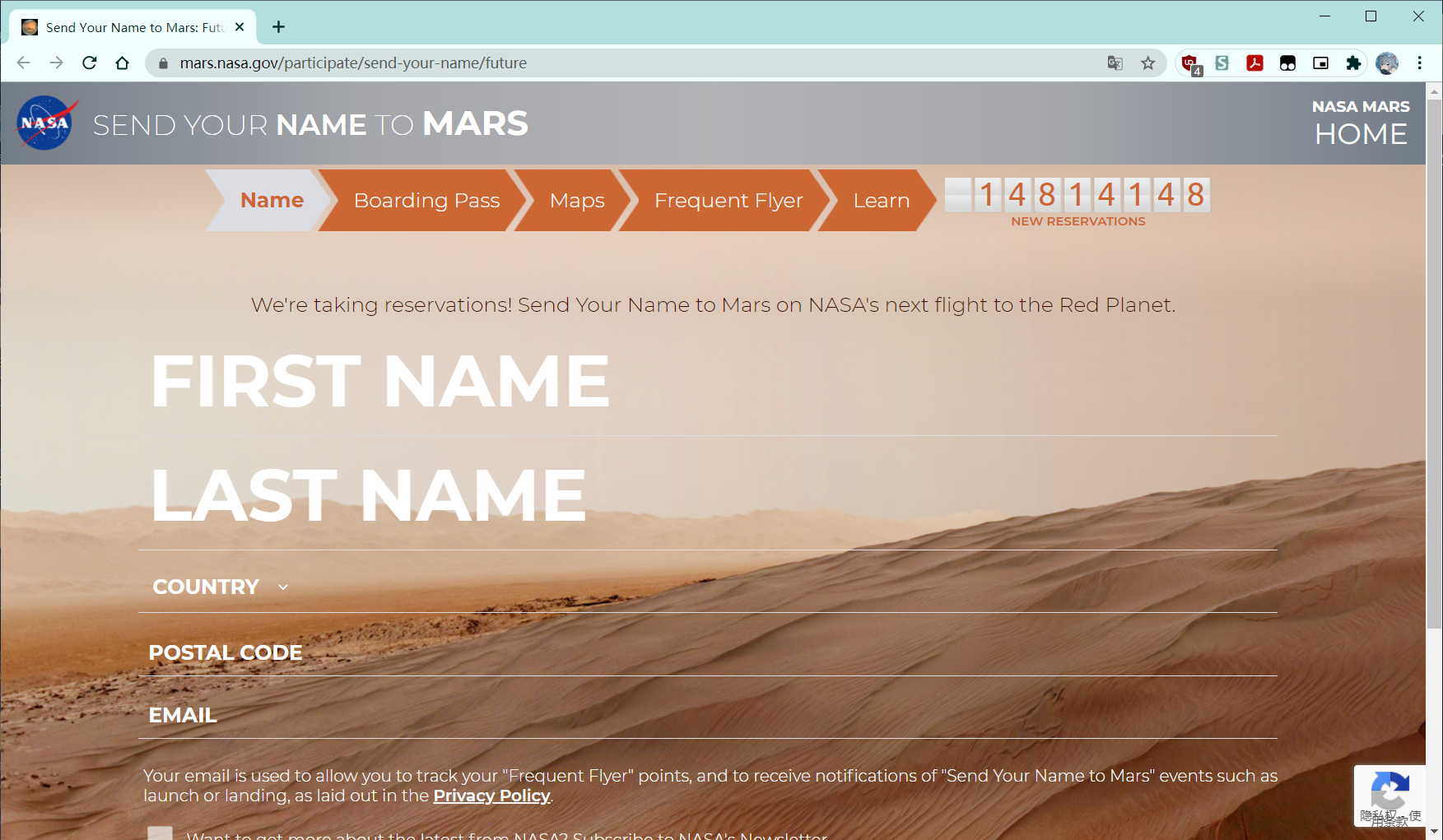
Task: Open the black mask extension icon
Action: click(1287, 63)
